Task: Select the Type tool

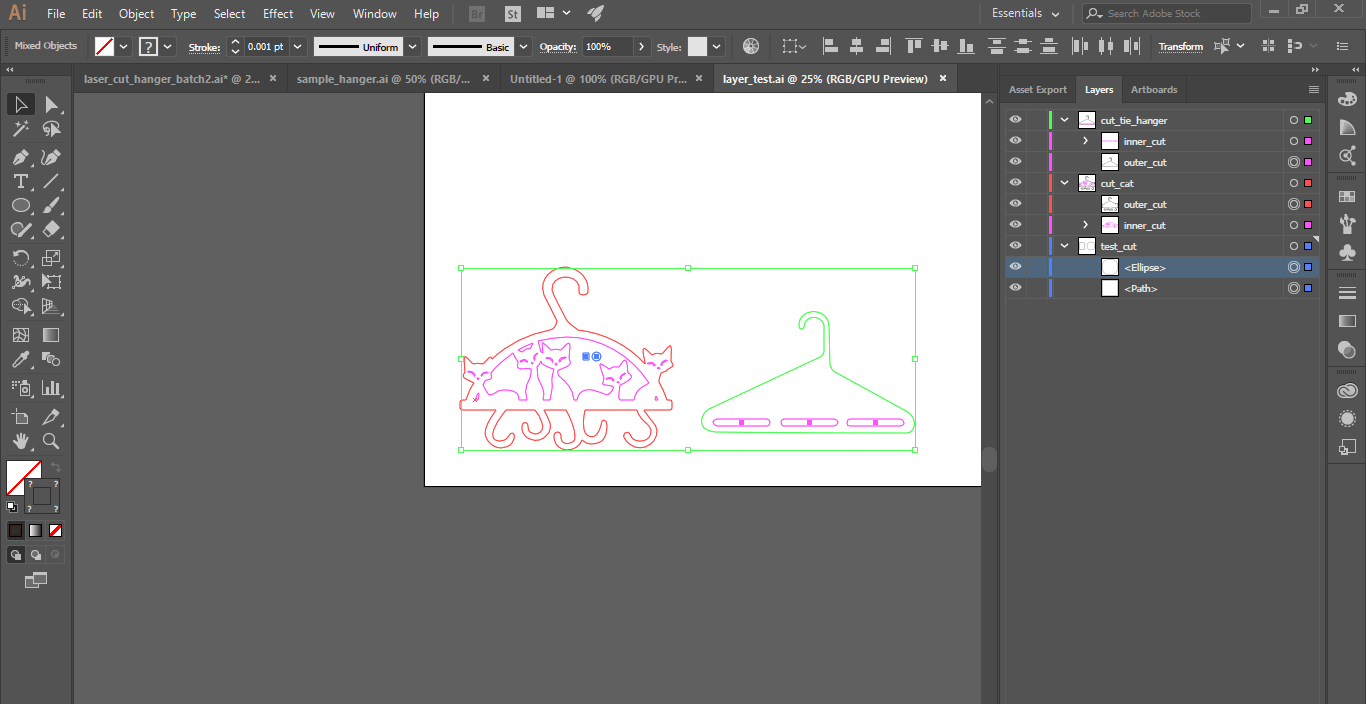Action: pyautogui.click(x=20, y=181)
